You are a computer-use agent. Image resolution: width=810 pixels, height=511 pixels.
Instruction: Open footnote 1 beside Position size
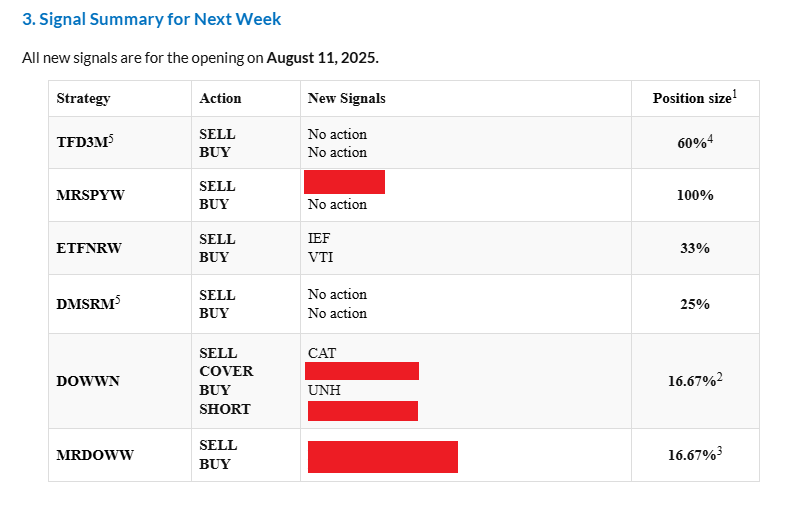[734, 94]
